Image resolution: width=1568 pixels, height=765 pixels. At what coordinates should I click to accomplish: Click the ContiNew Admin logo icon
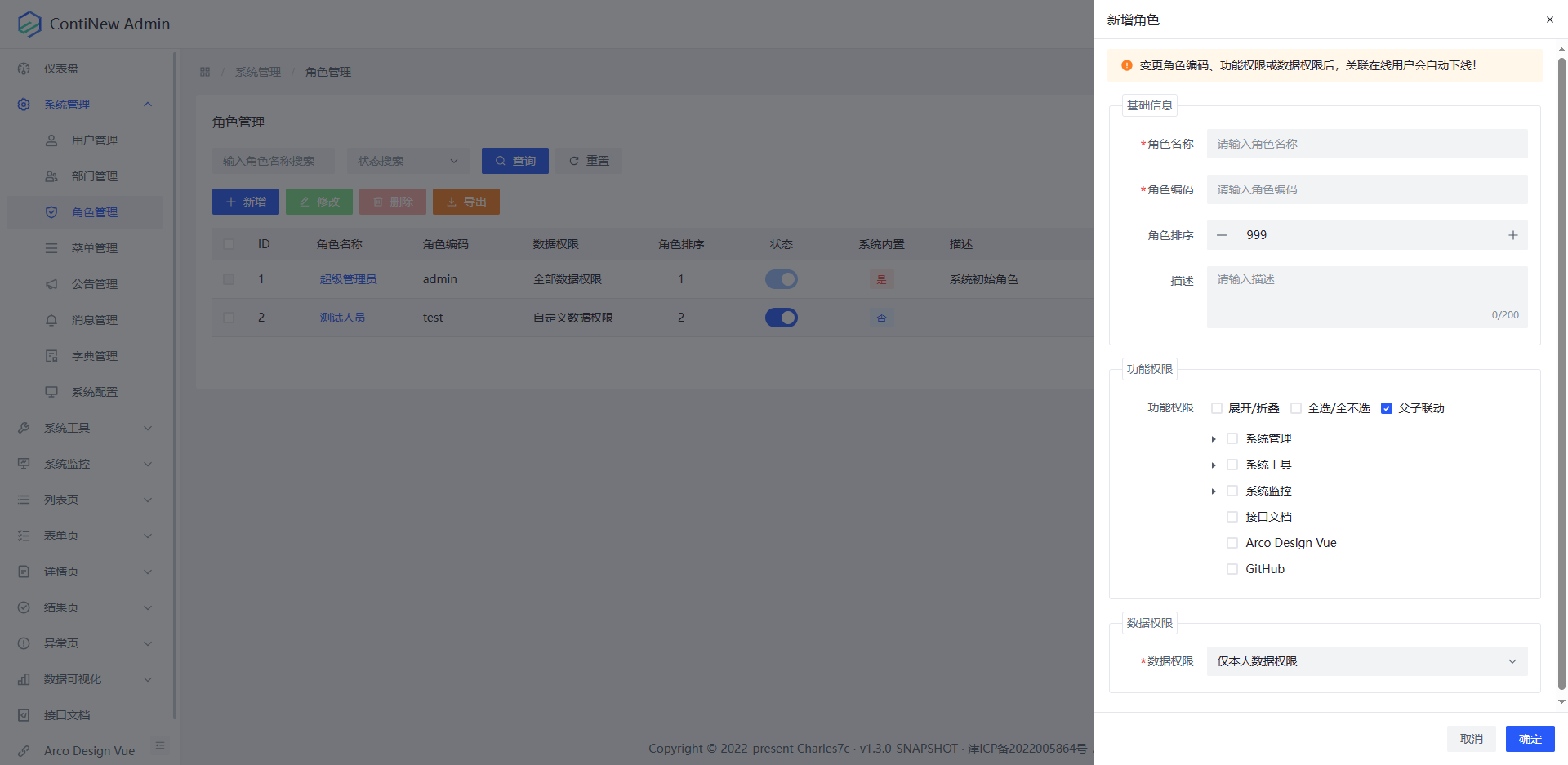29,24
